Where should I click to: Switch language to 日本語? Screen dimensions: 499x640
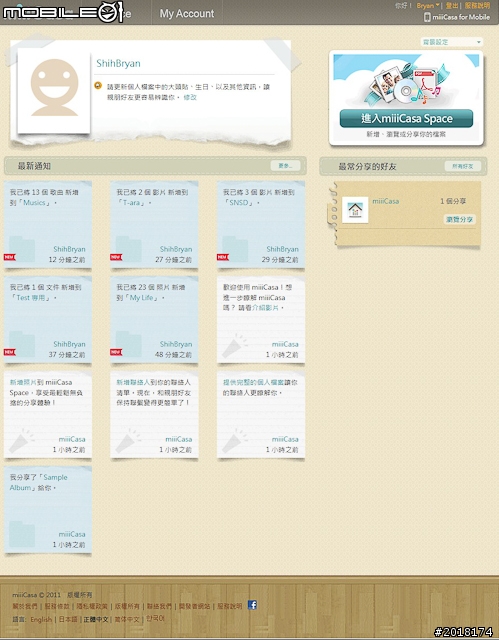68,619
